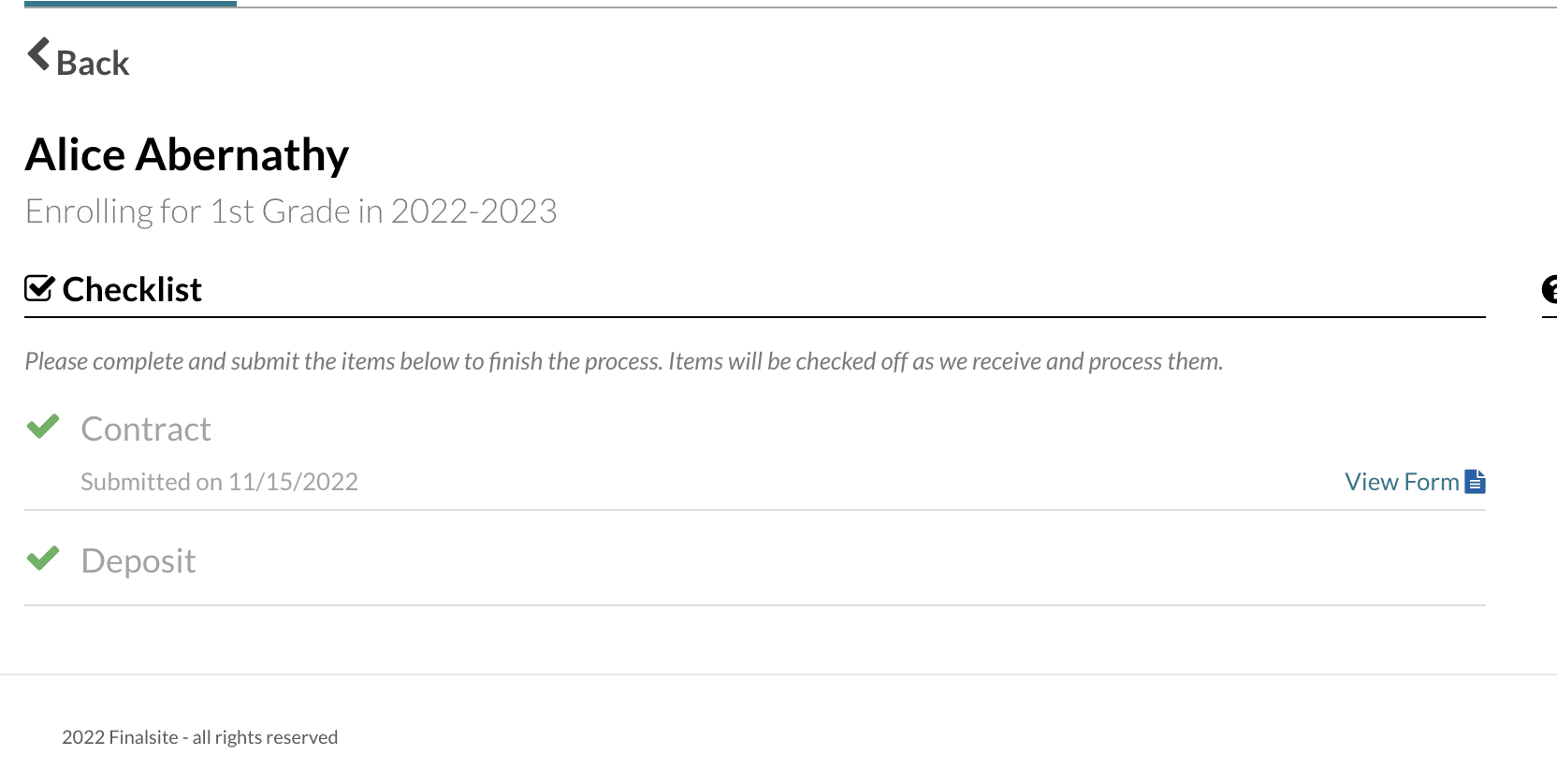
Task: Click the blue document icon beside View Form
Action: [x=1476, y=482]
